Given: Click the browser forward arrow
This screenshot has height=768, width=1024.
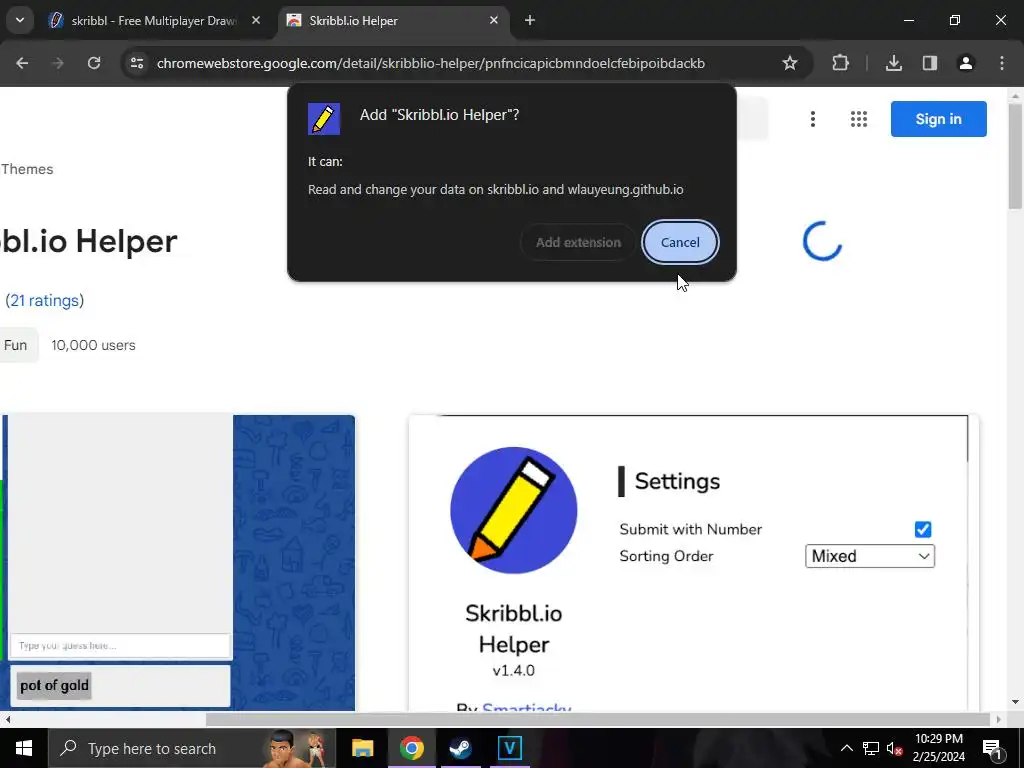Looking at the screenshot, I should [58, 63].
